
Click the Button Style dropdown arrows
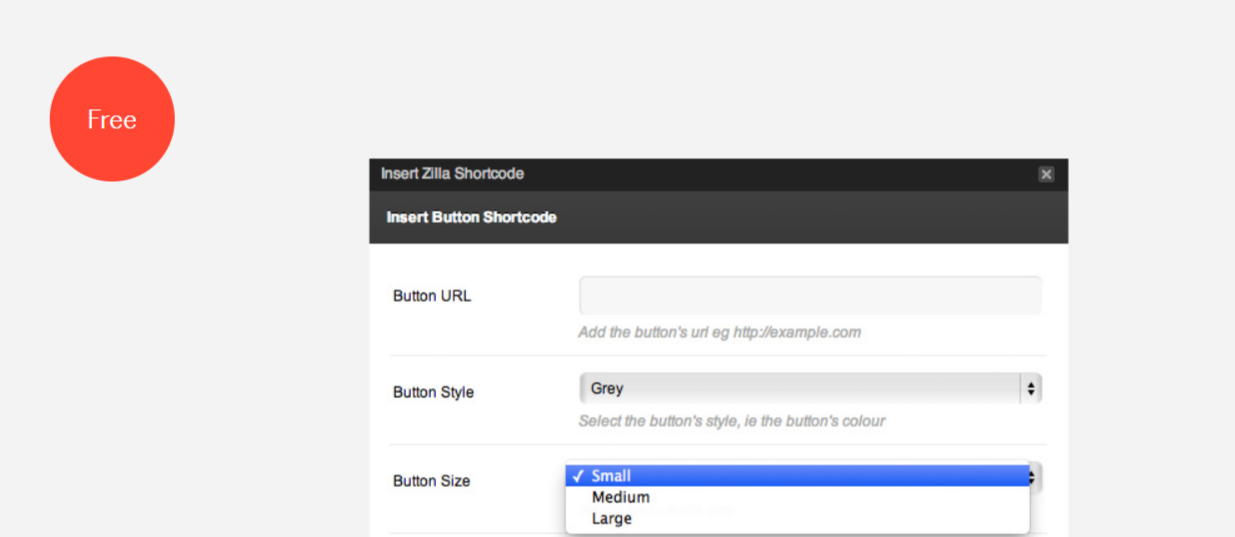pos(1031,389)
